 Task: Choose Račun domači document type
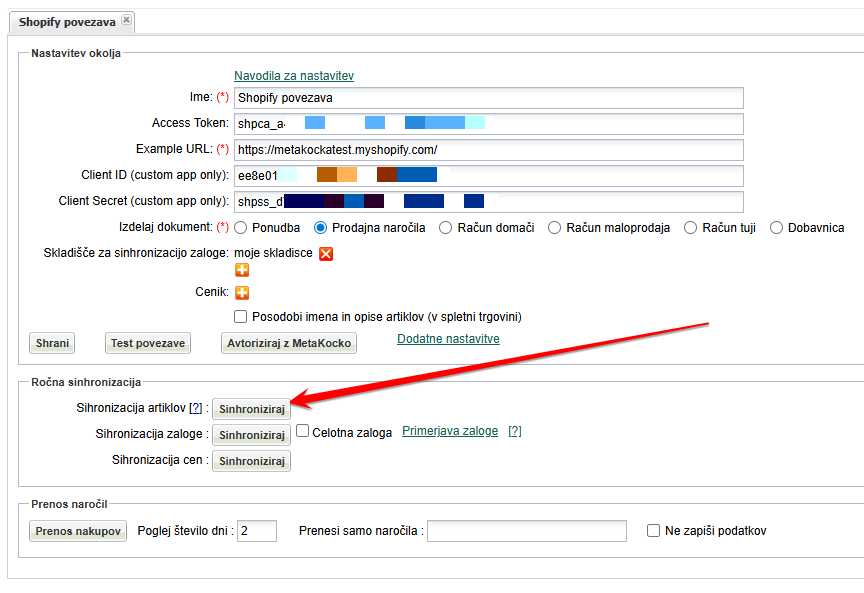[x=445, y=228]
